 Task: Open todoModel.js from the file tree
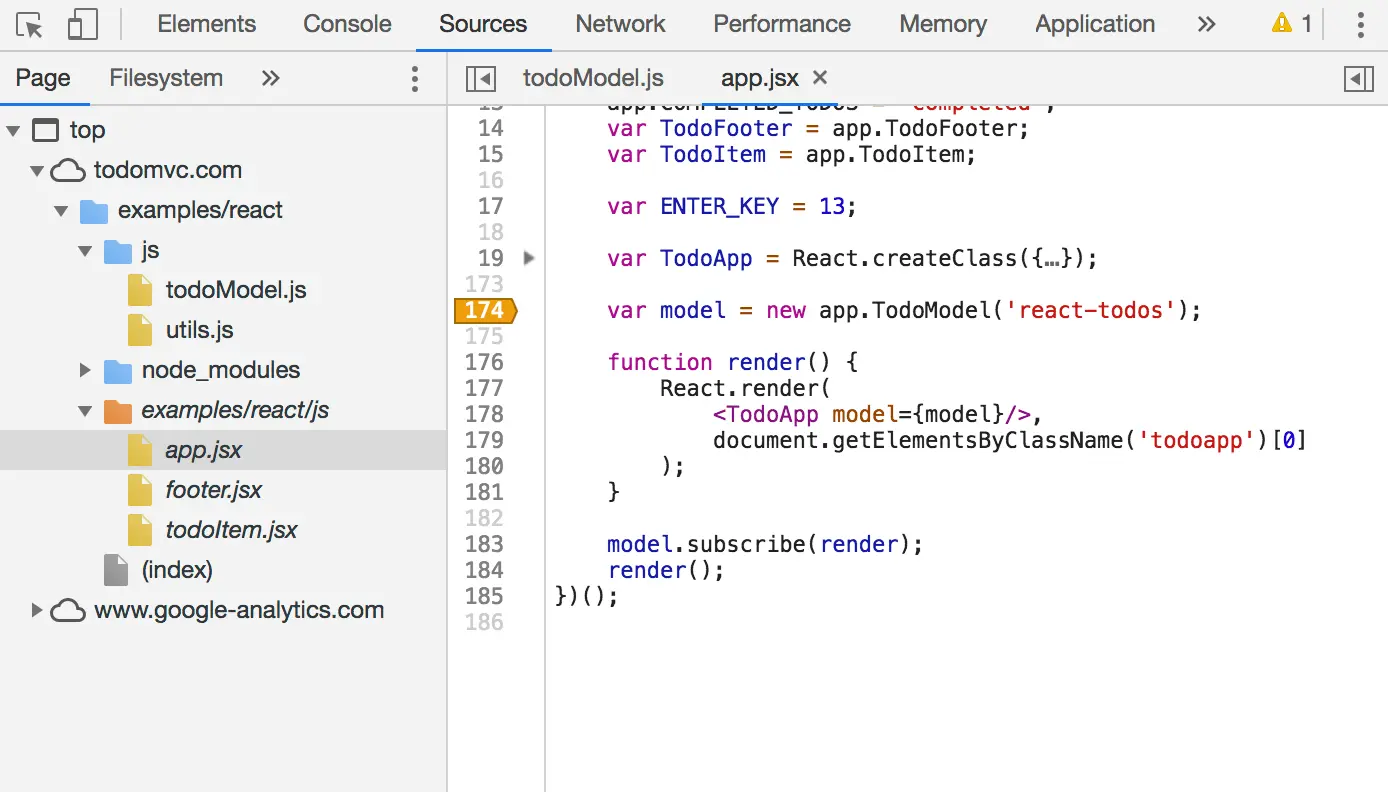click(x=236, y=290)
